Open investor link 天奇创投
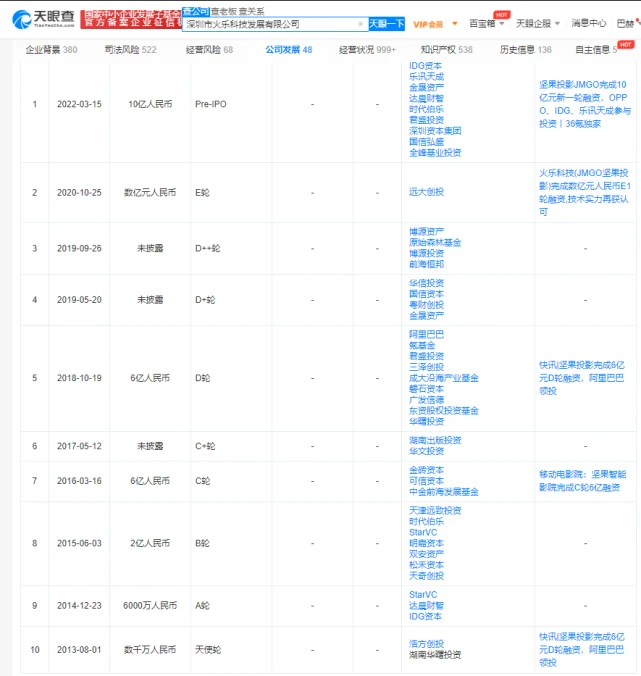641x676 pixels. pyautogui.click(x=426, y=576)
